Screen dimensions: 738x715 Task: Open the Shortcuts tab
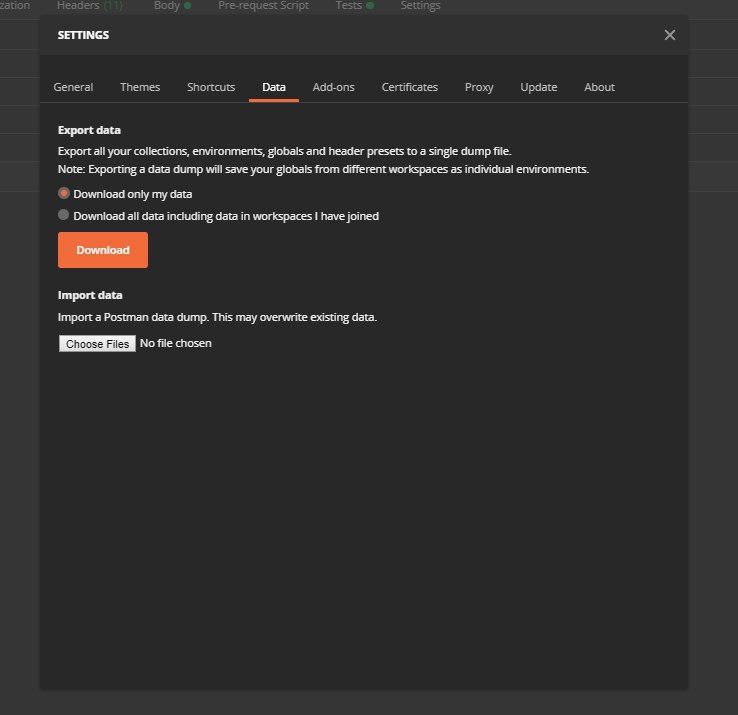(211, 87)
